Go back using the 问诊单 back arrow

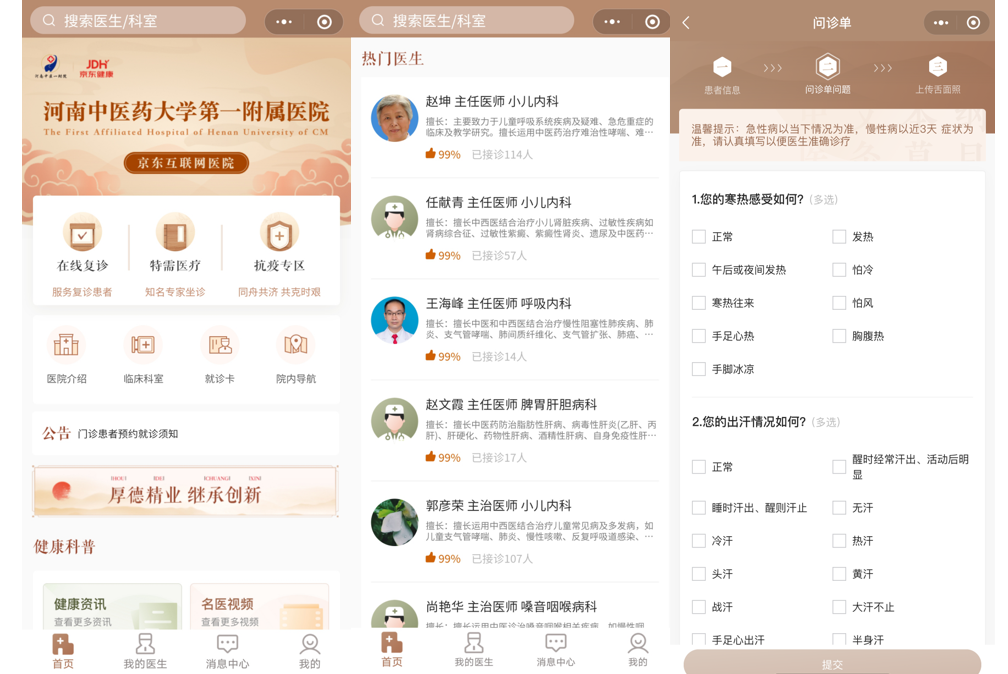click(x=686, y=23)
